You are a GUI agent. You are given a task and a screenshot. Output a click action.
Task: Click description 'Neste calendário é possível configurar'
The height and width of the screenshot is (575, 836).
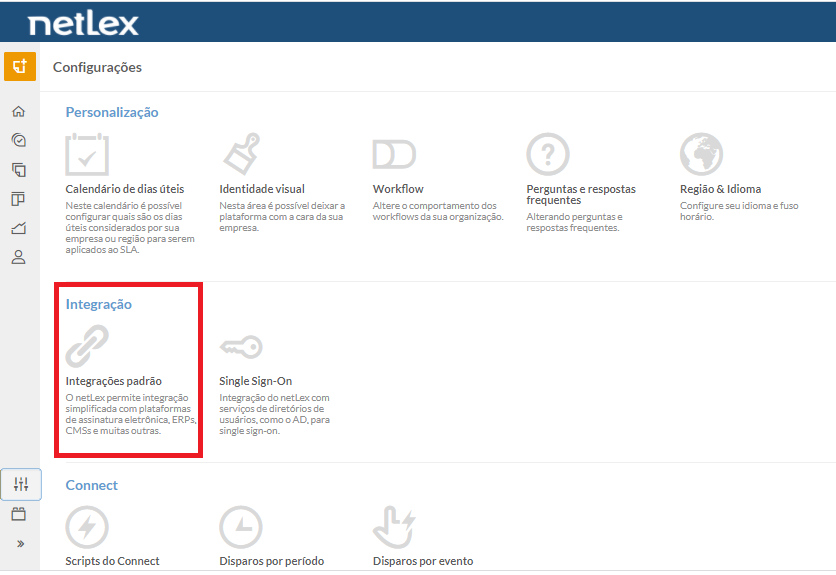[130, 228]
